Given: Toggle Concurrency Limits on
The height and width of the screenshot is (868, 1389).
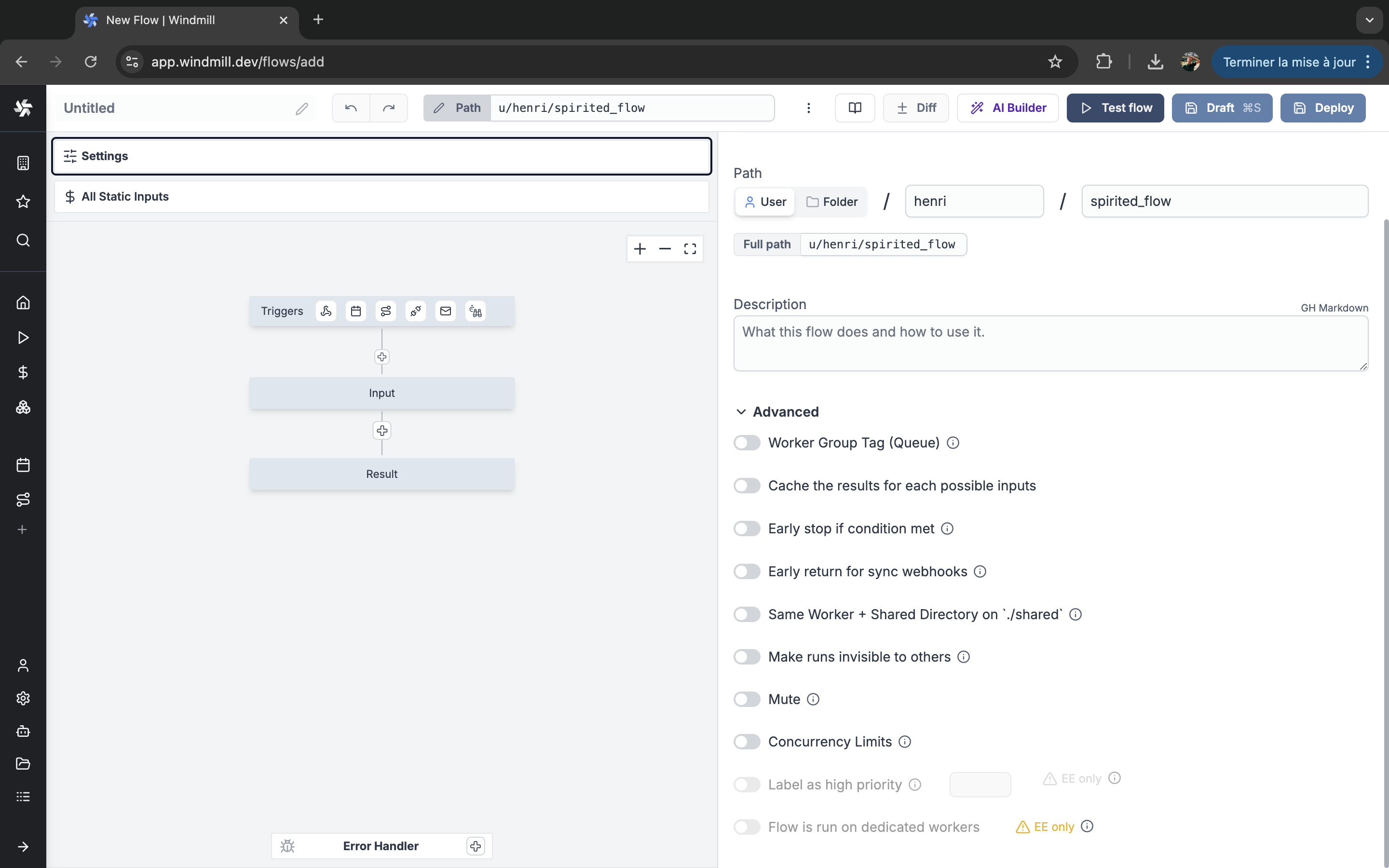Looking at the screenshot, I should click(747, 742).
